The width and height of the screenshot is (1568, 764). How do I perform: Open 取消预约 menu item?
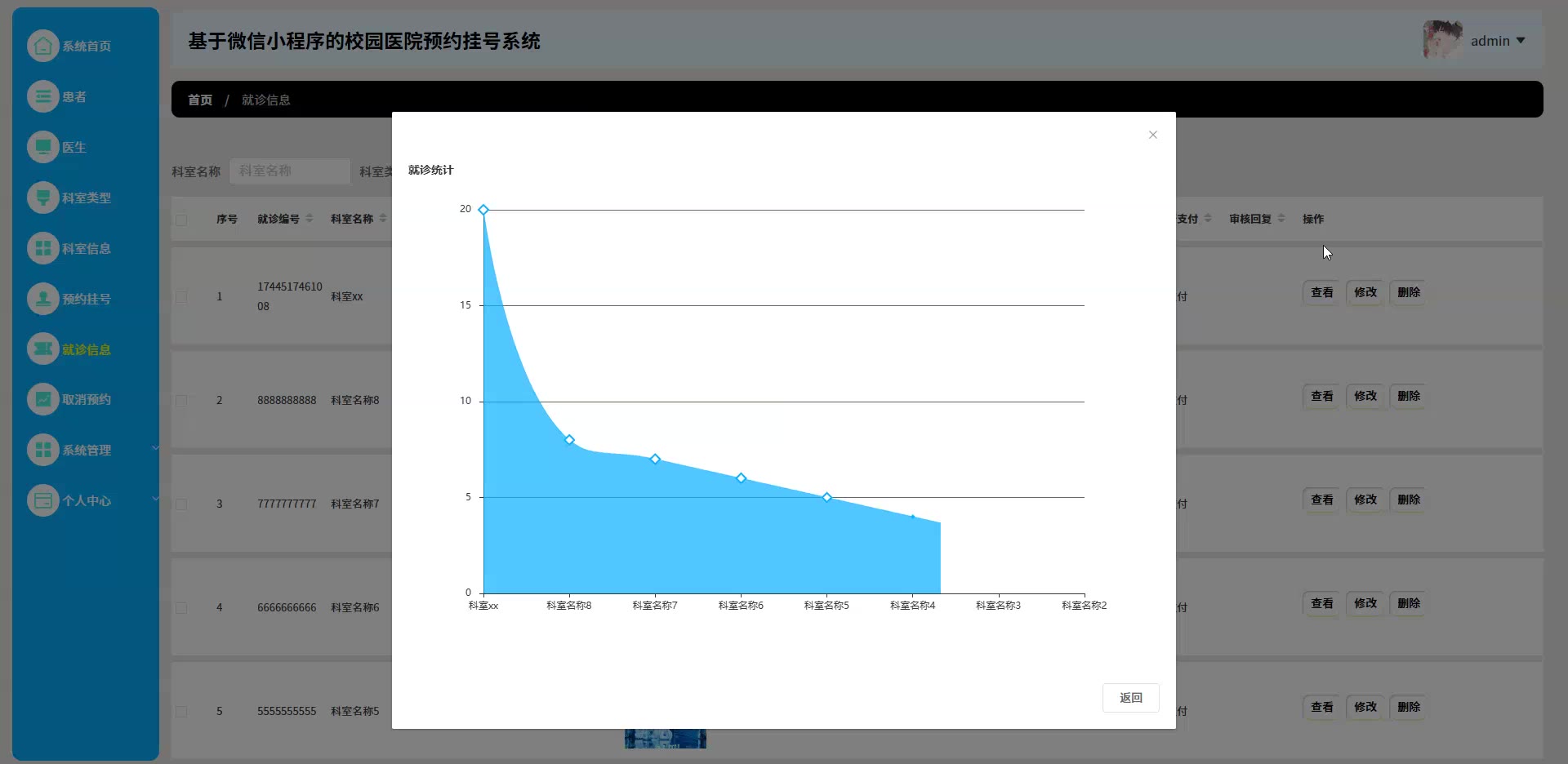87,400
